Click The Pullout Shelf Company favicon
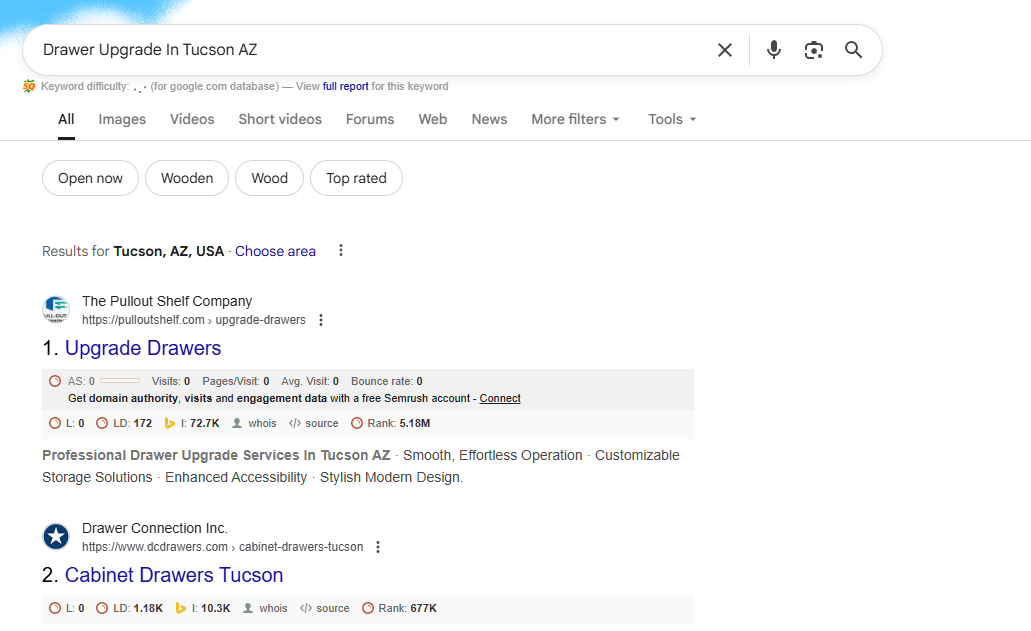Screen dimensions: 1031x631 [x=56, y=310]
